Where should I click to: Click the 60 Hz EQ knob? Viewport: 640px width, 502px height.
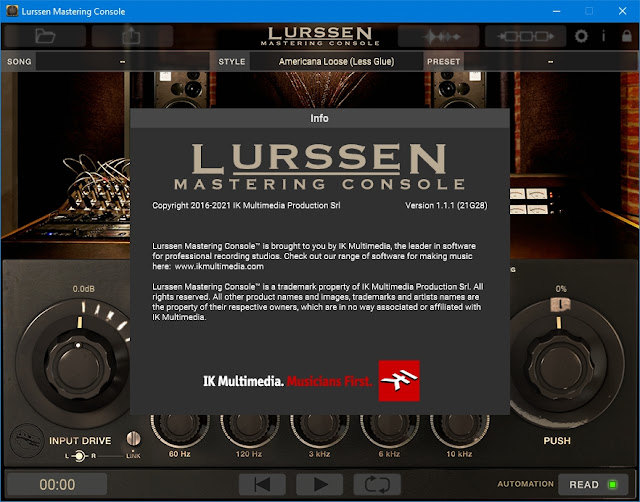pos(180,431)
